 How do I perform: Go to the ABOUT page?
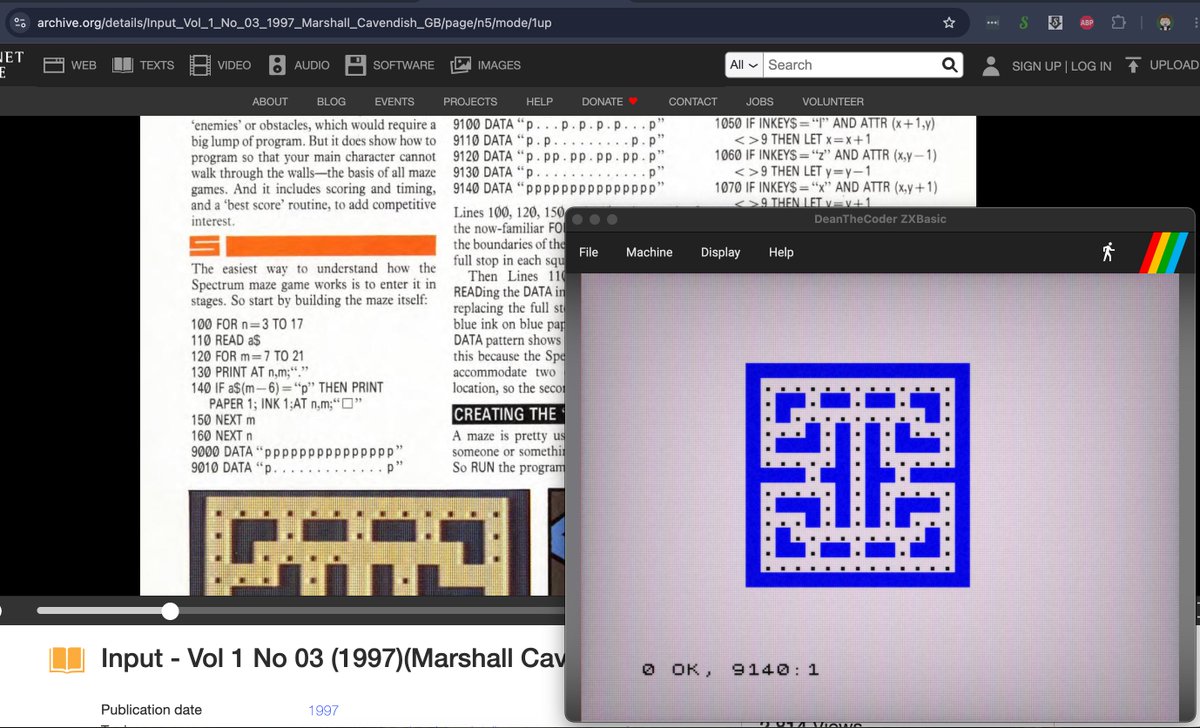click(x=270, y=102)
